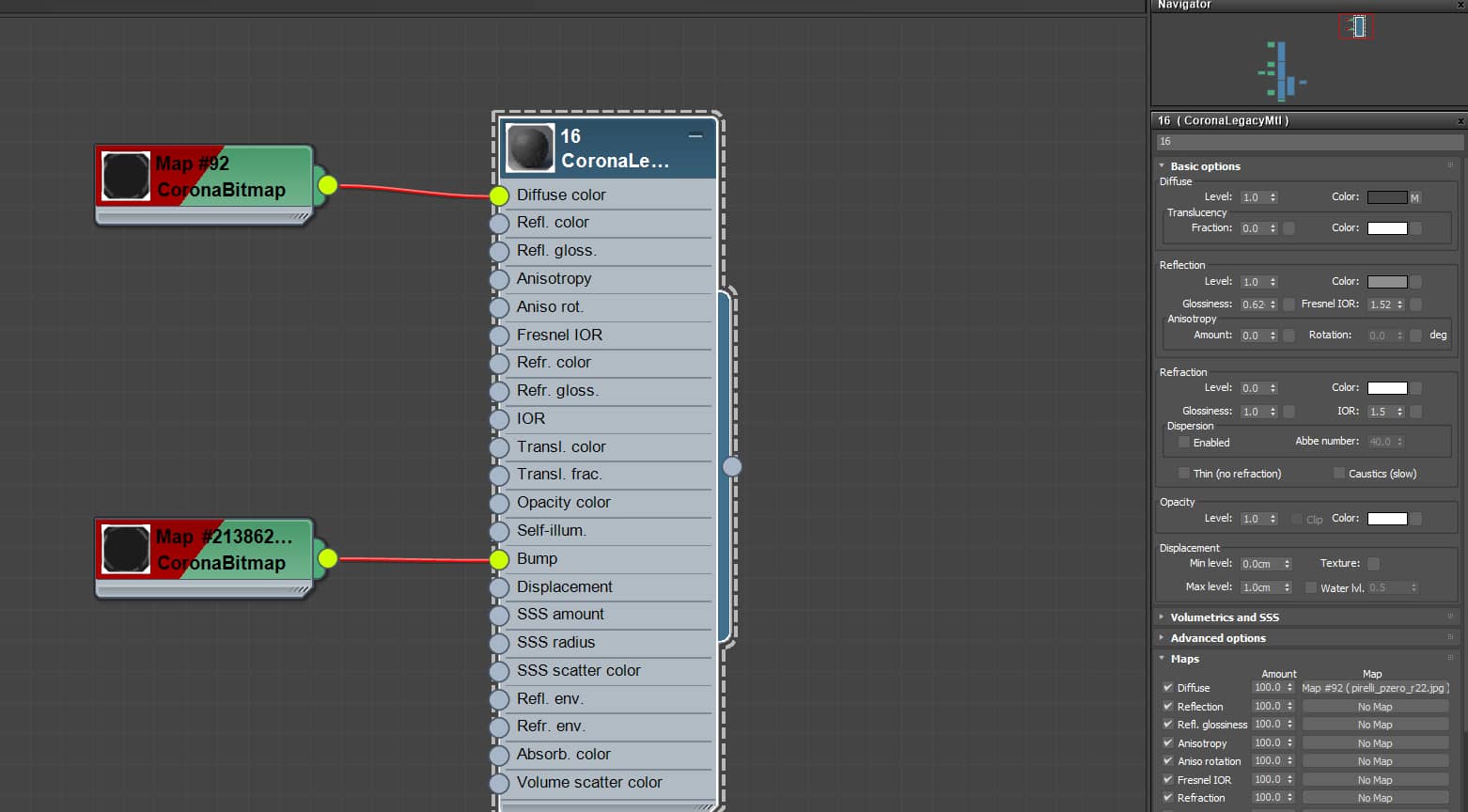Enable Caustics (slow) checkbox
The height and width of the screenshot is (812, 1468).
[1339, 474]
